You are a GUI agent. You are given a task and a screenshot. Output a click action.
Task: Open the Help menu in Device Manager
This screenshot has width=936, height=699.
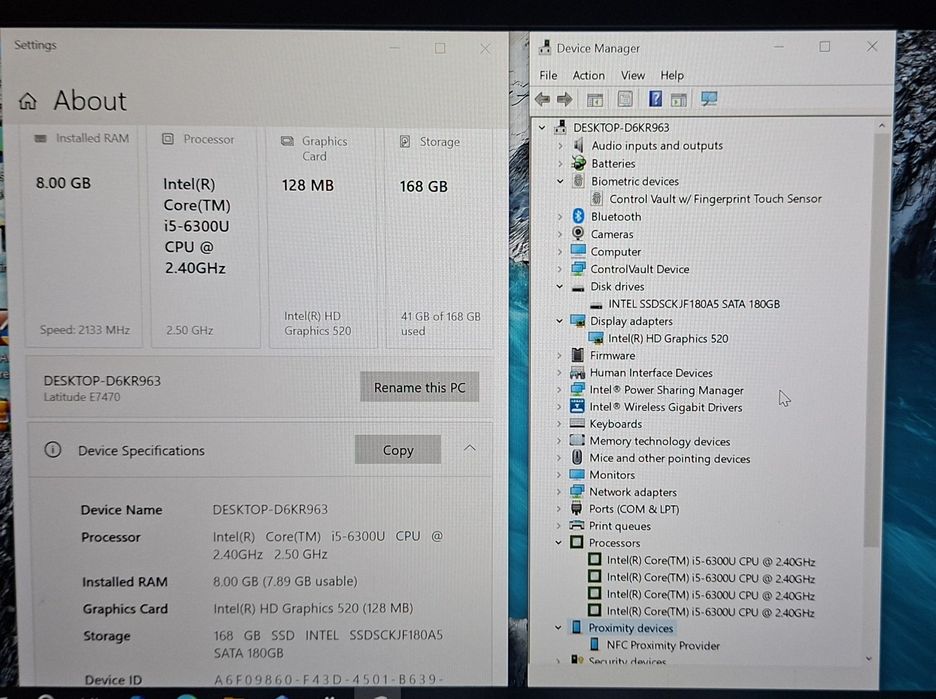click(x=672, y=75)
